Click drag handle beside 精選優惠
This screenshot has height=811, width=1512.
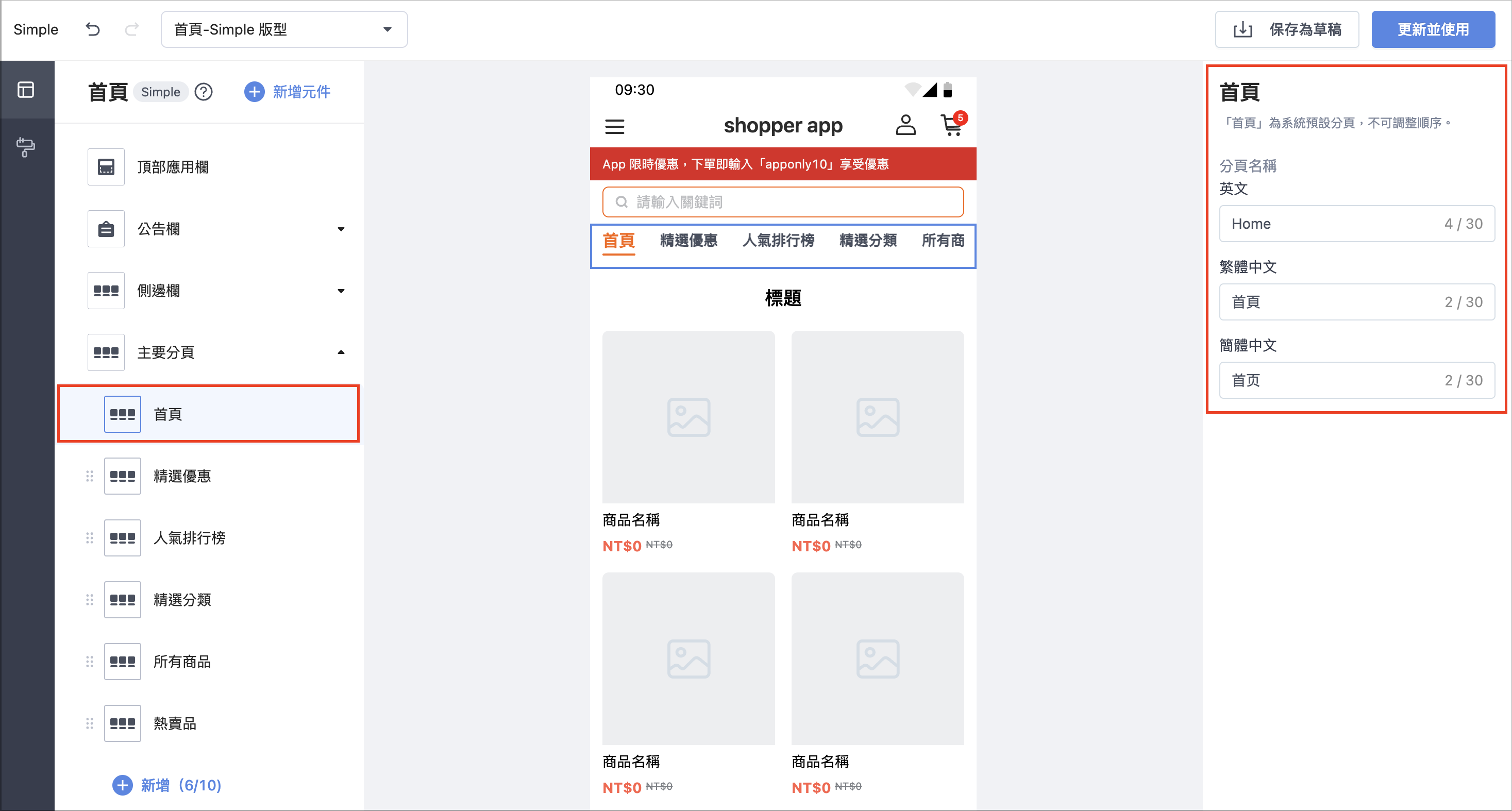point(89,476)
